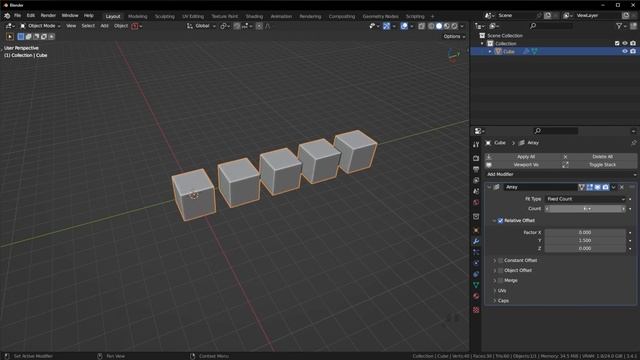Collapse the Collection tree row
The image size is (640, 360).
[x=482, y=43]
